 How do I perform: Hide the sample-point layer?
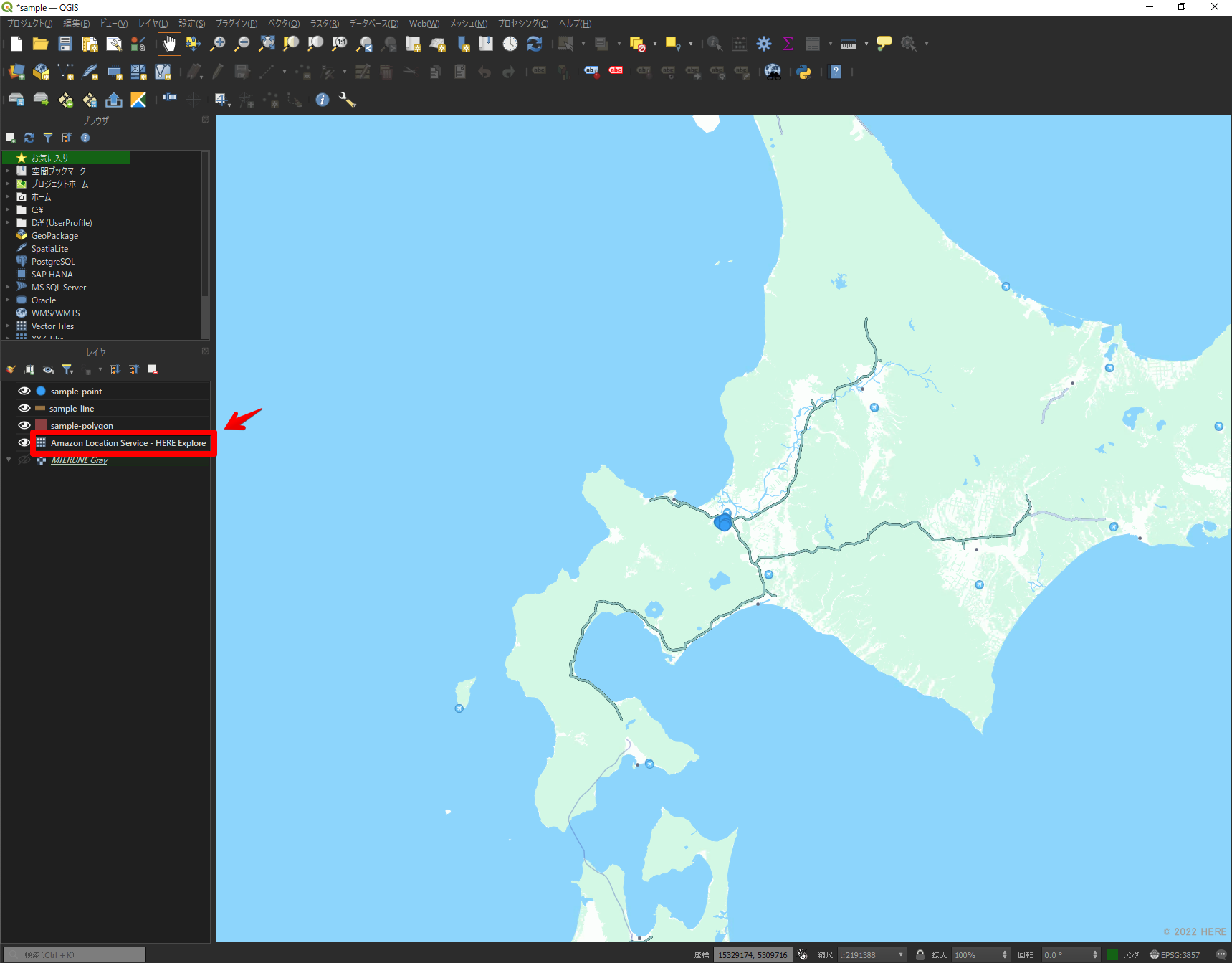point(24,391)
